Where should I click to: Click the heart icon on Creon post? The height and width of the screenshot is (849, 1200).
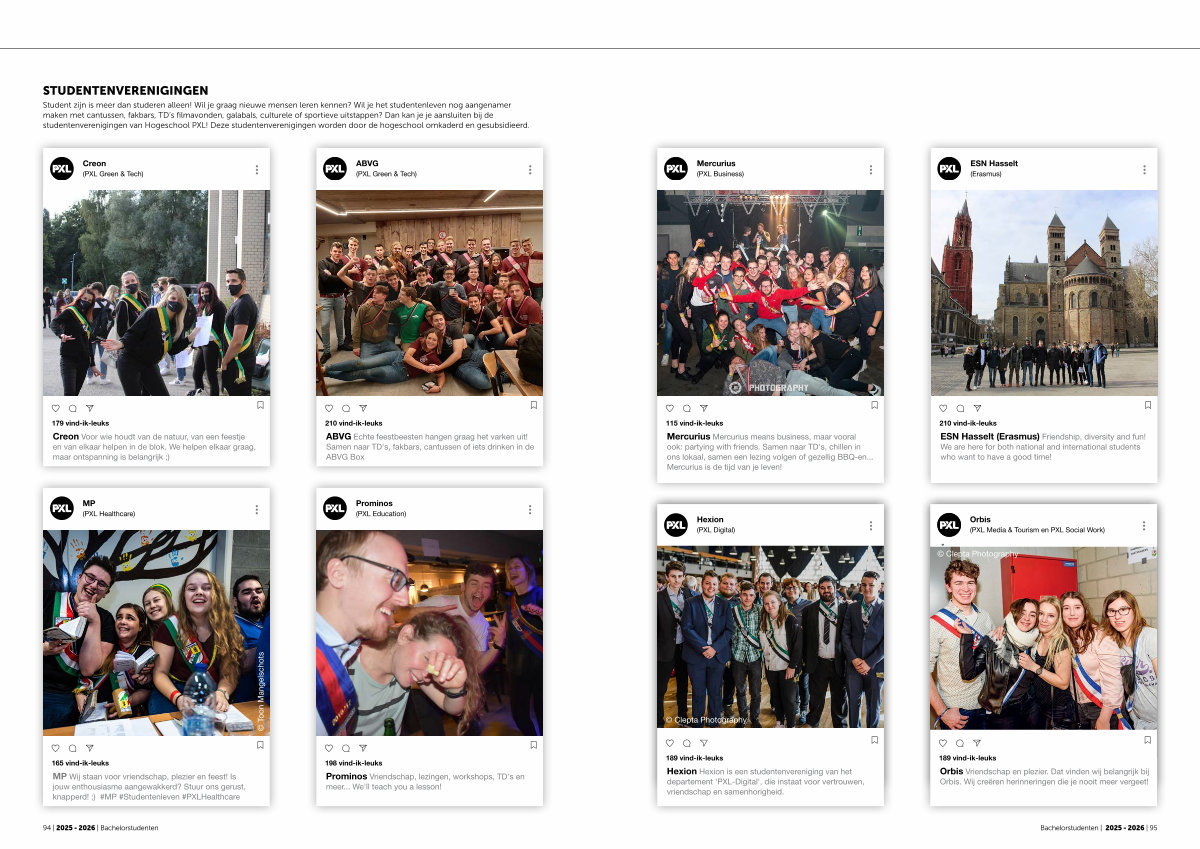[56, 408]
